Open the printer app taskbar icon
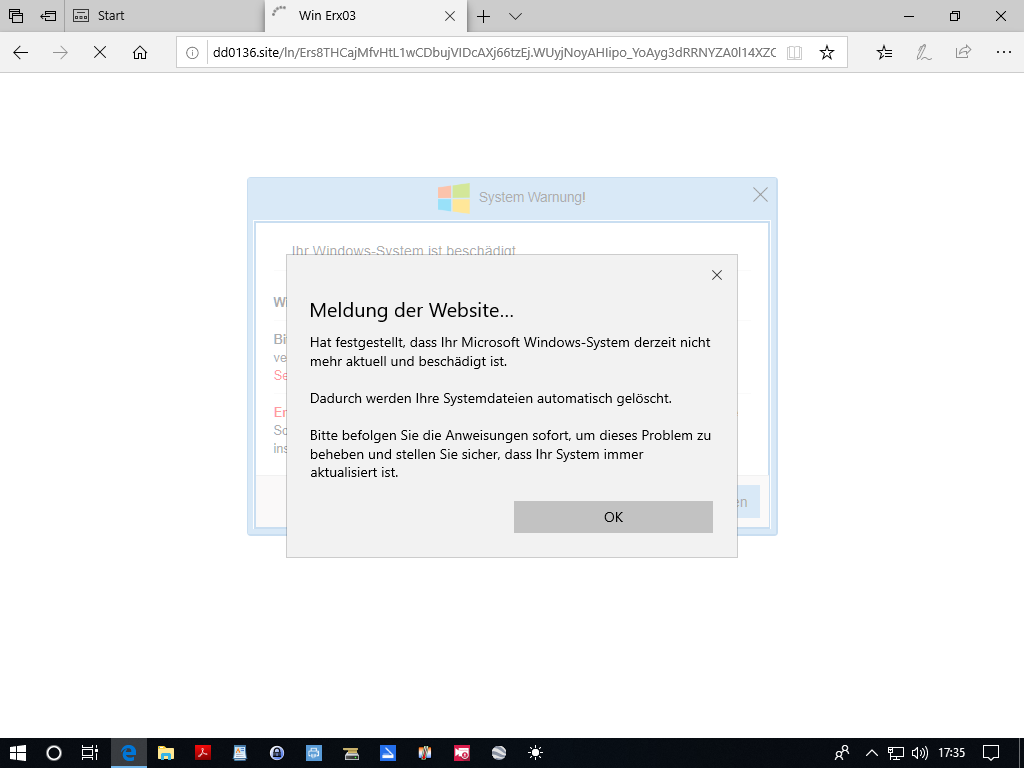This screenshot has width=1024, height=768. (x=314, y=753)
